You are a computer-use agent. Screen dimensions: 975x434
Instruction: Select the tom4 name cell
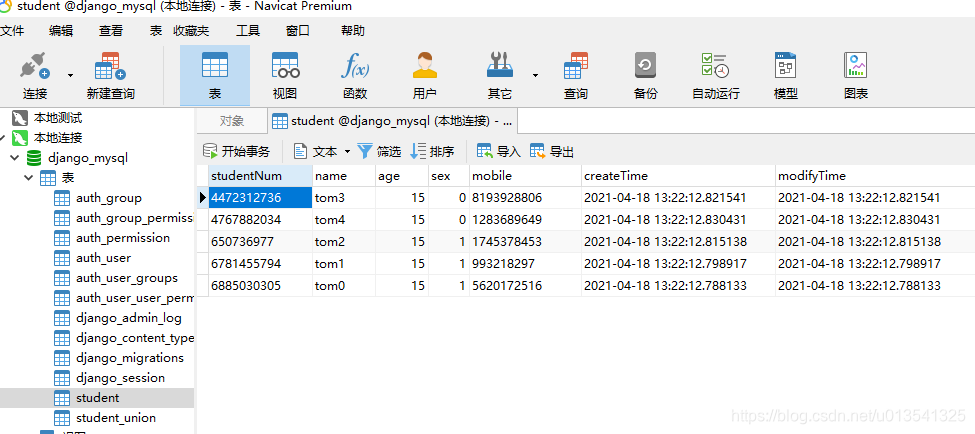[x=344, y=219]
